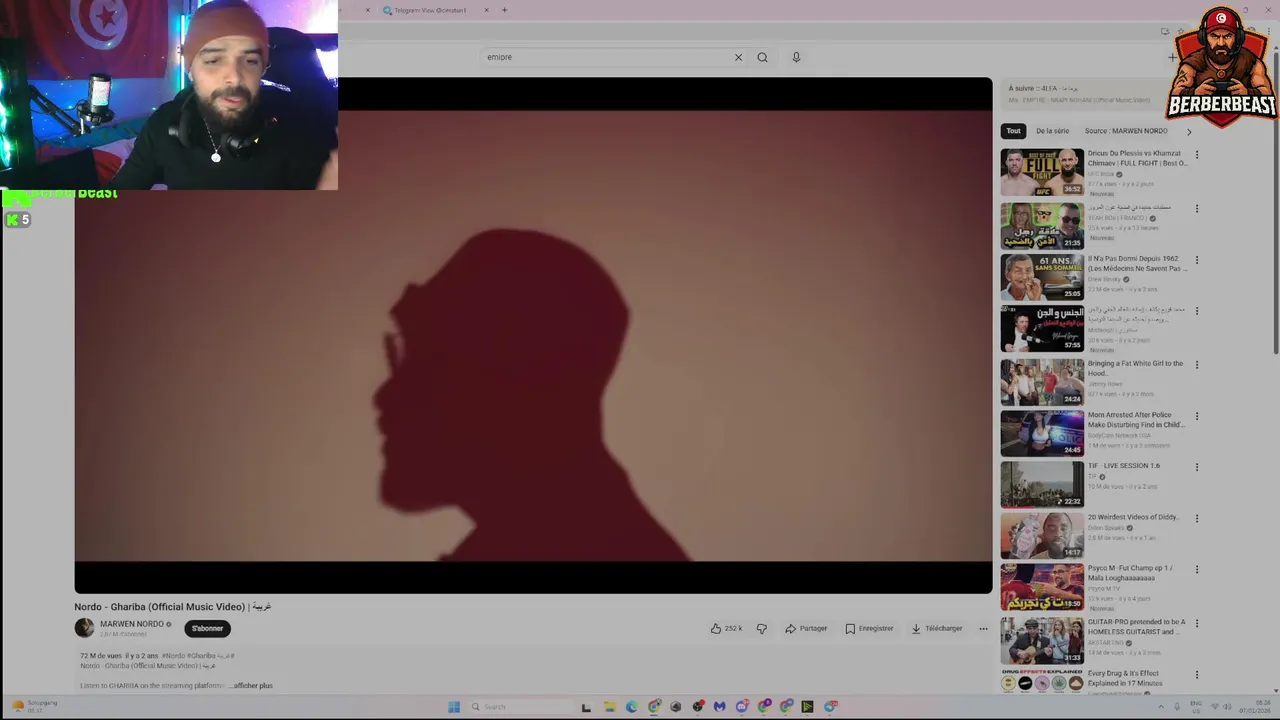Image resolution: width=1280 pixels, height=720 pixels.
Task: Open options menu for GUITAR PRO video
Action: (1197, 623)
